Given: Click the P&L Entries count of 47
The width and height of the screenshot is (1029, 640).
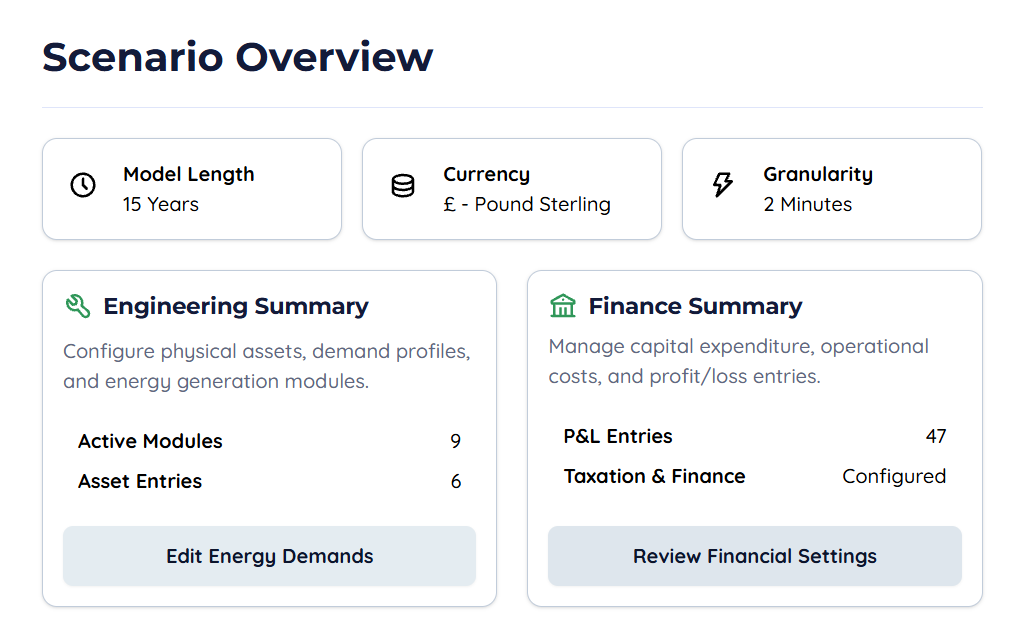Looking at the screenshot, I should point(936,436).
